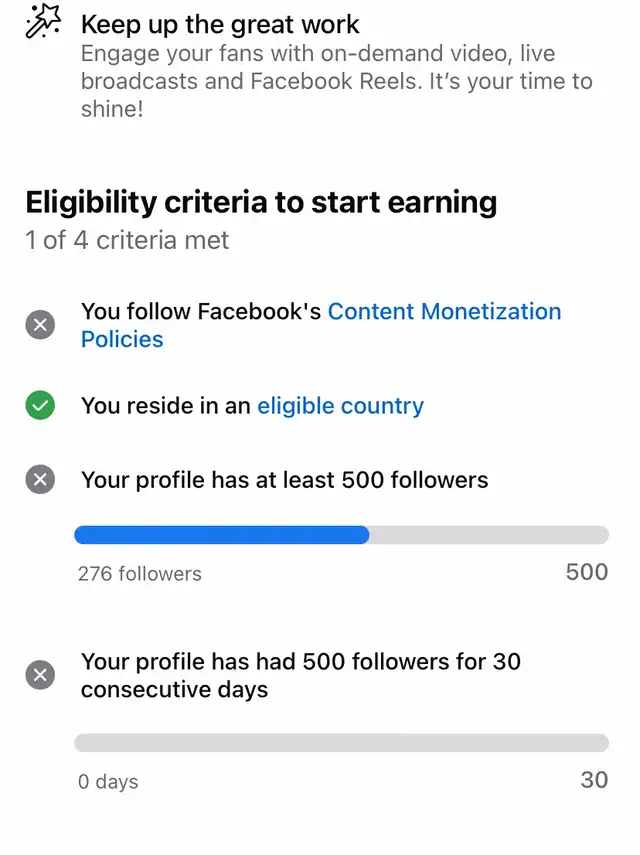The width and height of the screenshot is (640, 855).
Task: Open the Content Monetization Policies link
Action: click(x=321, y=325)
